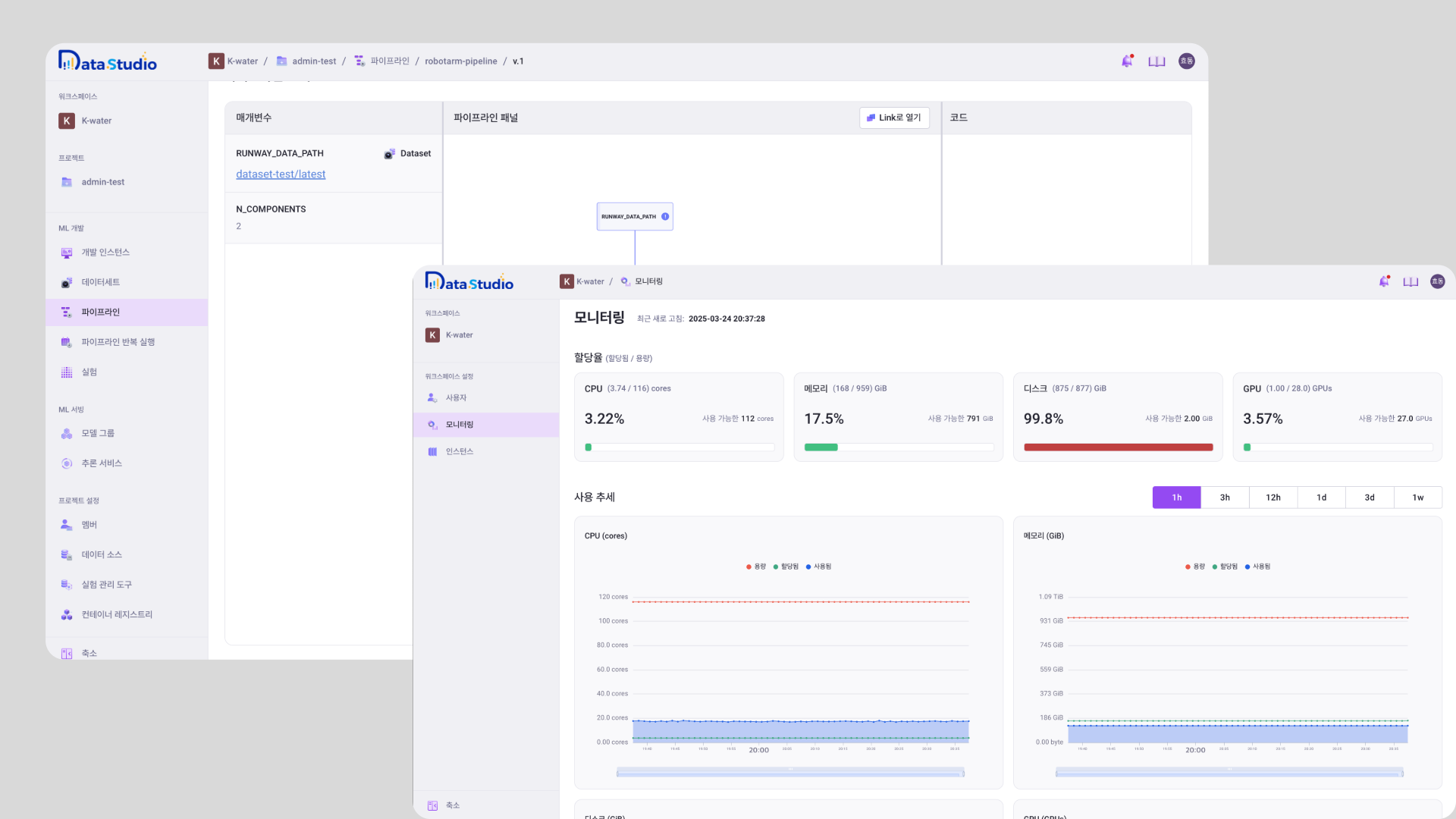
Task: Click the notification bell in monitoring window
Action: 1384,281
